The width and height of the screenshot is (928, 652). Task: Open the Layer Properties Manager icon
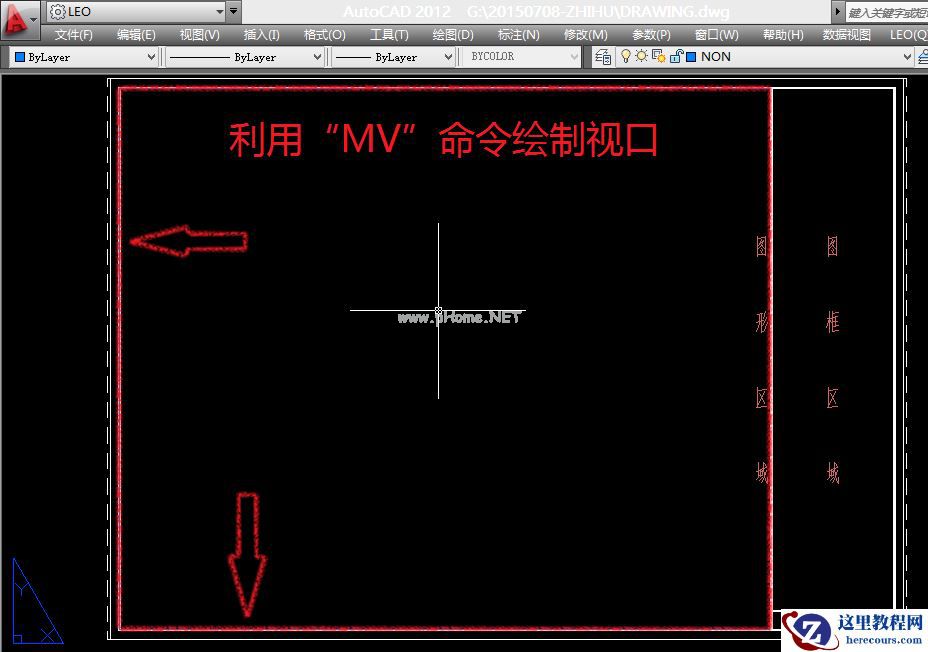tap(603, 57)
